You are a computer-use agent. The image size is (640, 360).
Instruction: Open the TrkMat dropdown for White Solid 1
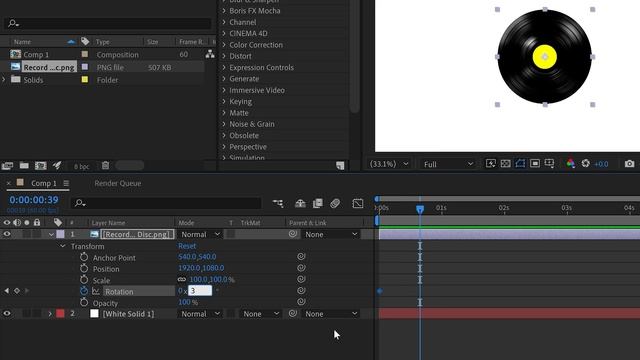point(260,314)
